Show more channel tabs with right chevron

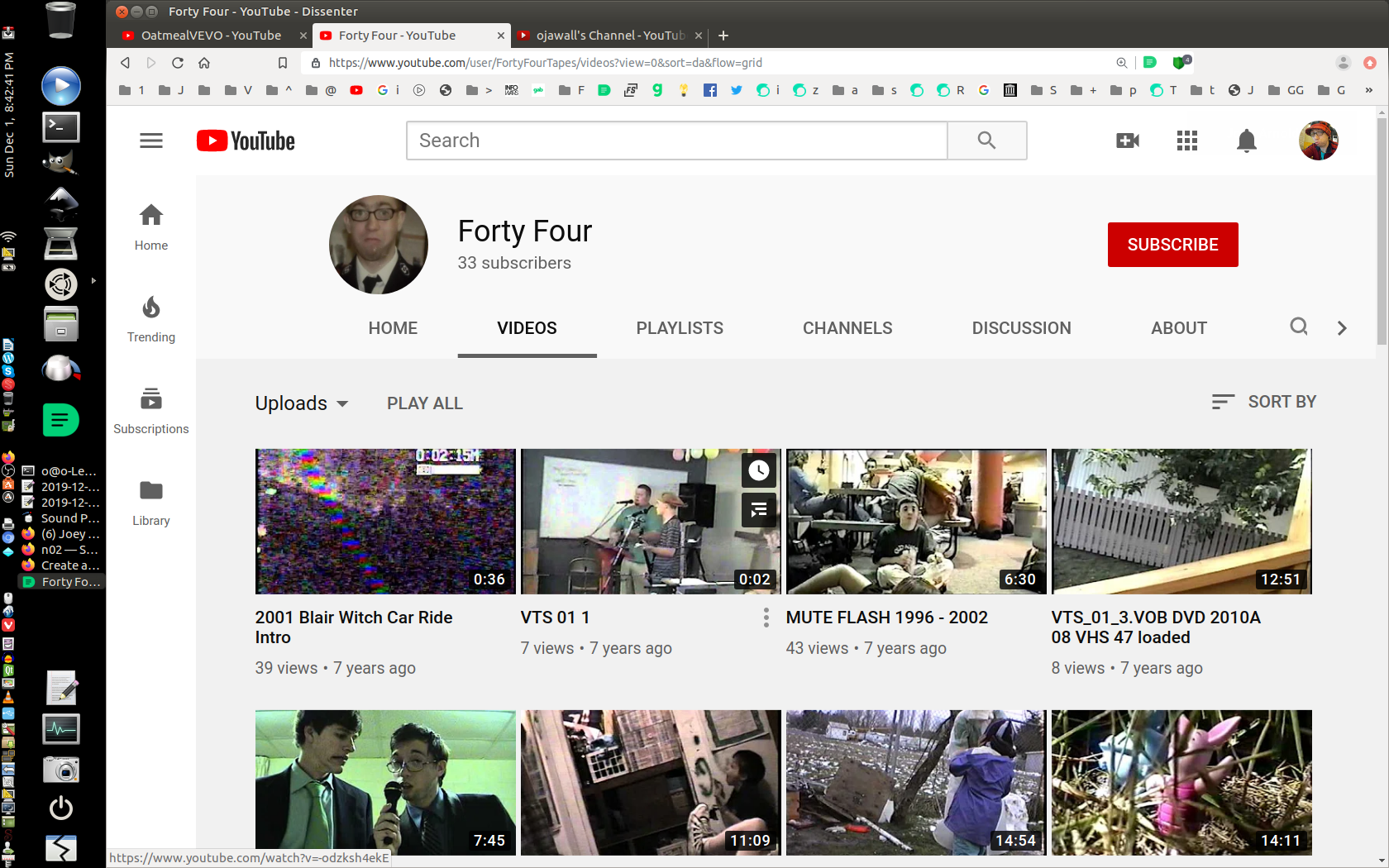coord(1342,328)
